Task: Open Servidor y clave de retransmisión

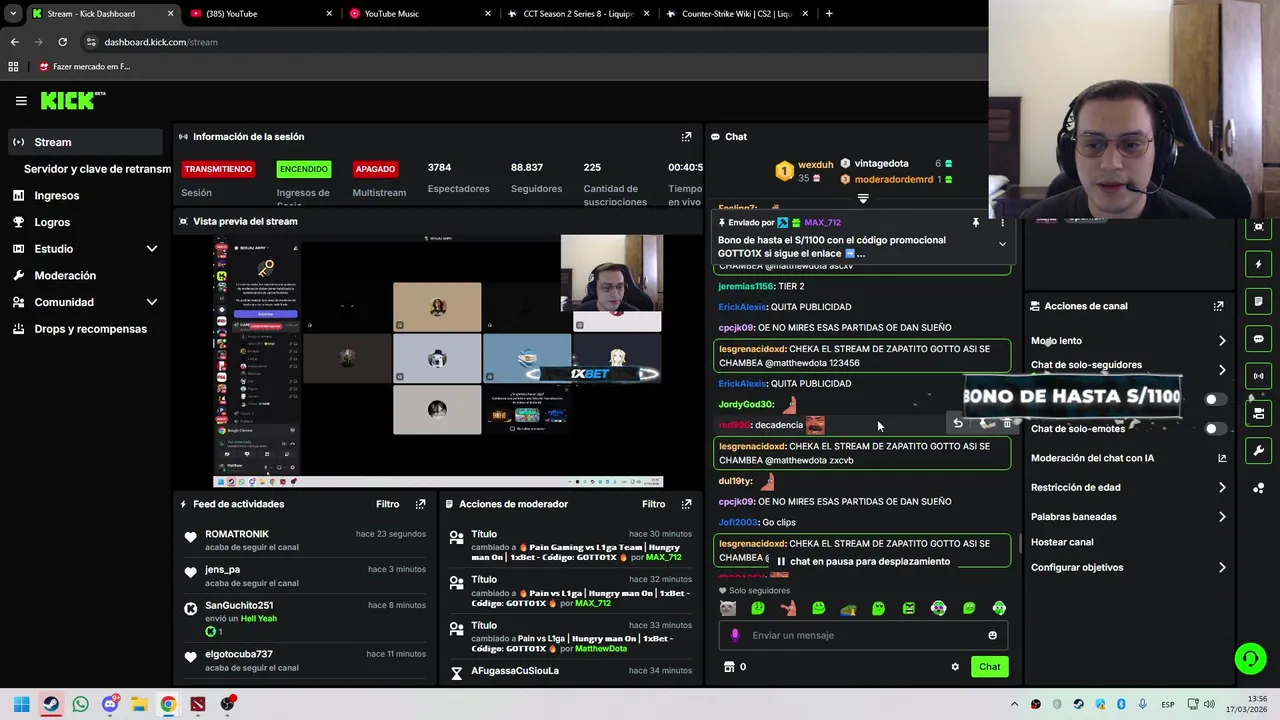Action: [x=97, y=169]
